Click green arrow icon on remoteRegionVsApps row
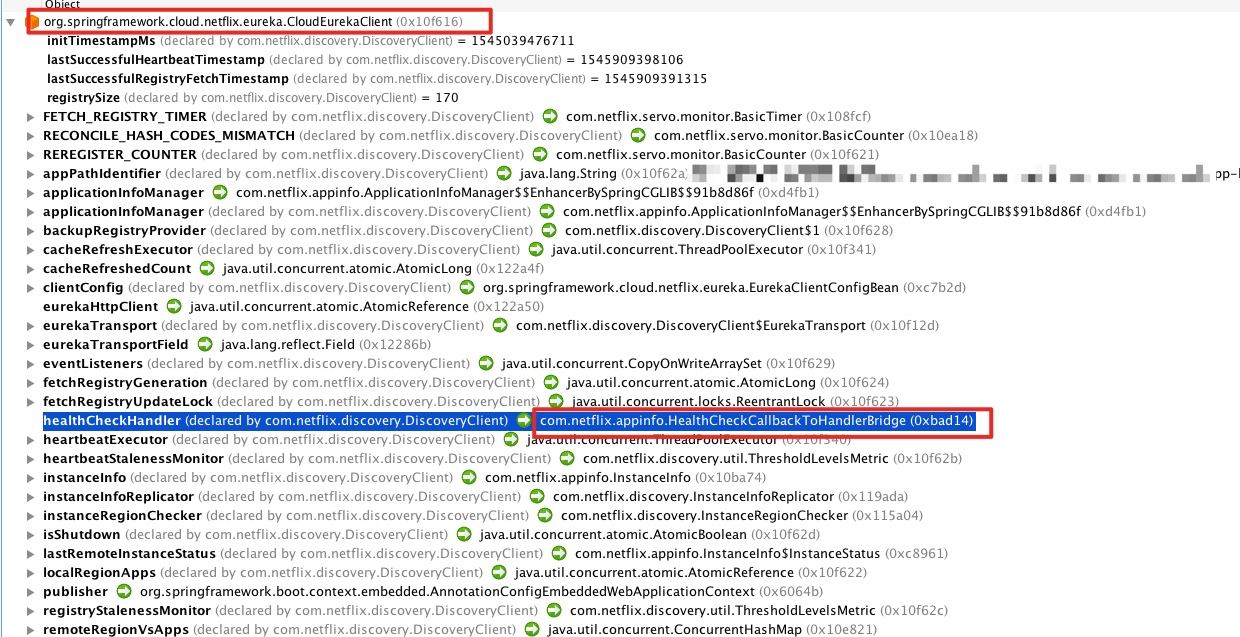1240x637 pixels. [532, 629]
